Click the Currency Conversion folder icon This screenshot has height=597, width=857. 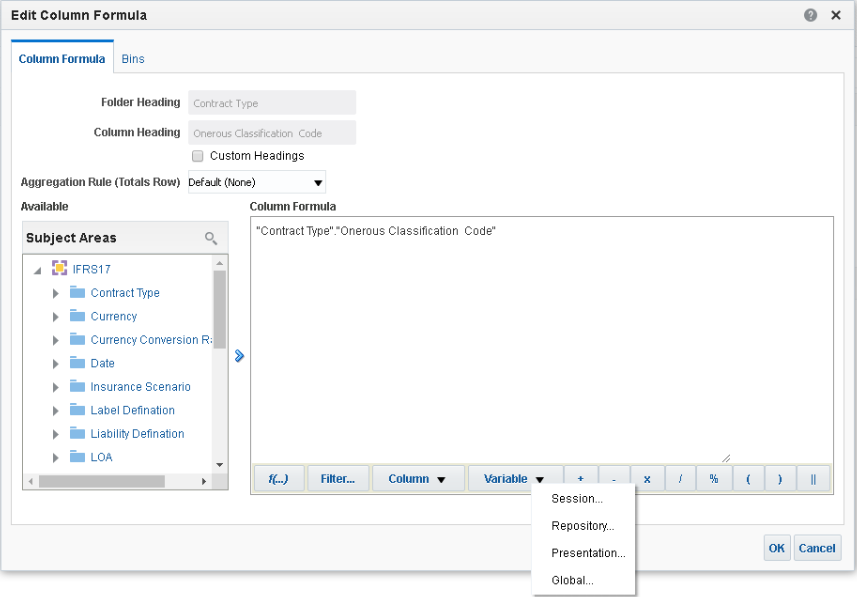pos(78,339)
